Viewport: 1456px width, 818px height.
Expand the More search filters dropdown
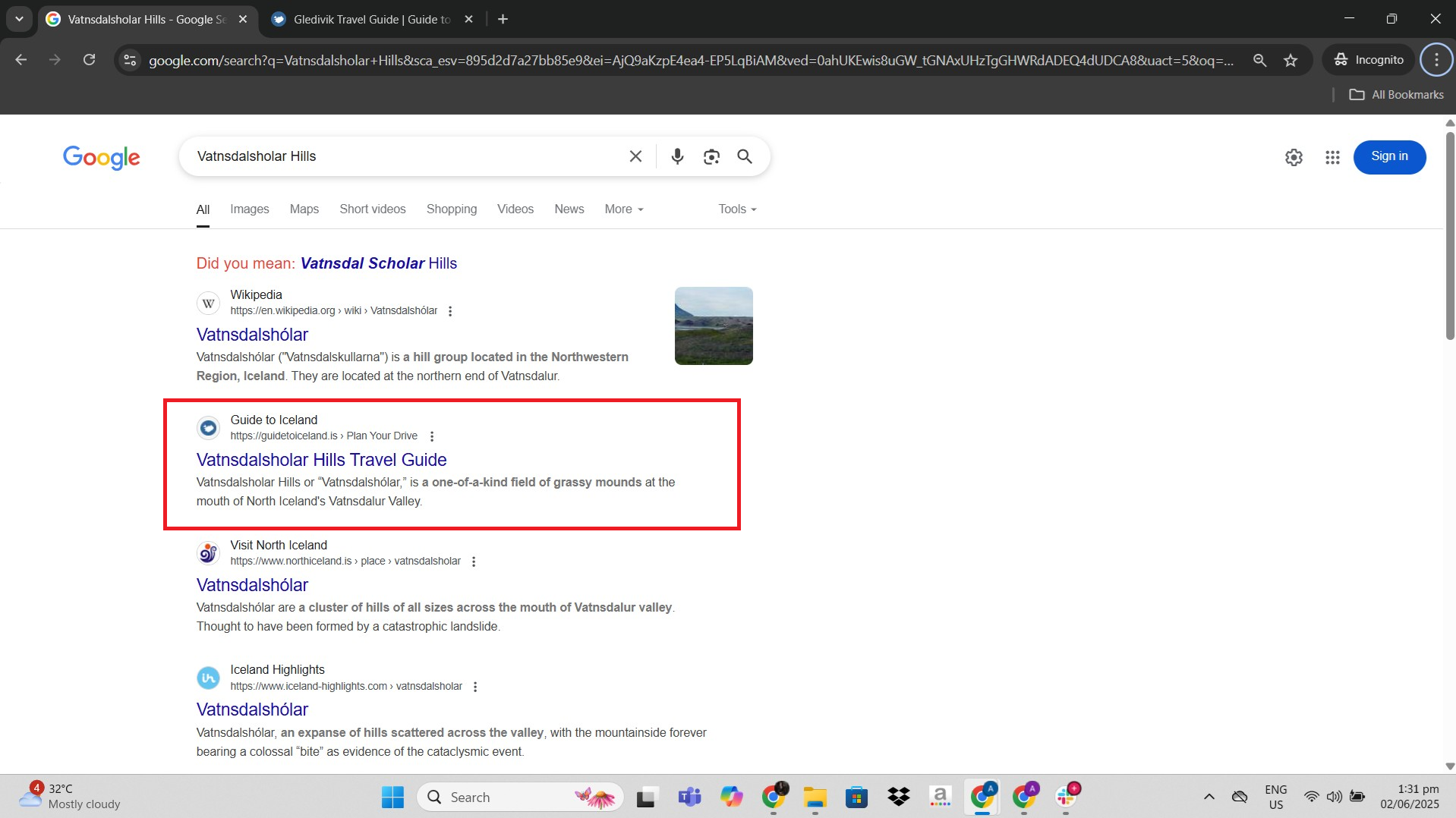[x=624, y=209]
